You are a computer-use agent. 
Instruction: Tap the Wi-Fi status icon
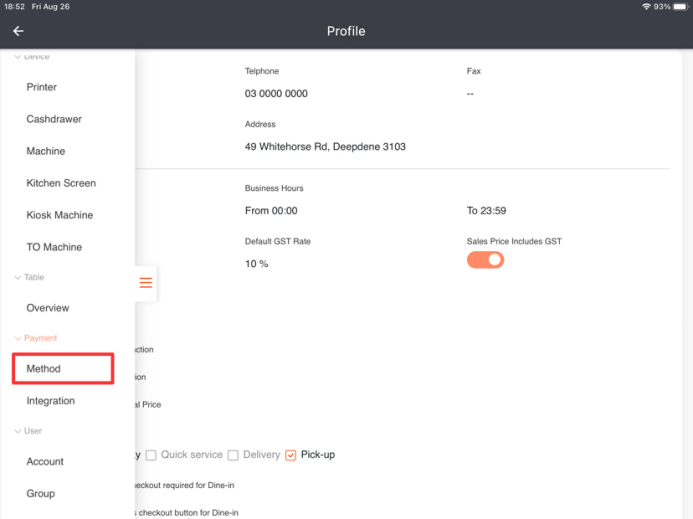coord(646,7)
